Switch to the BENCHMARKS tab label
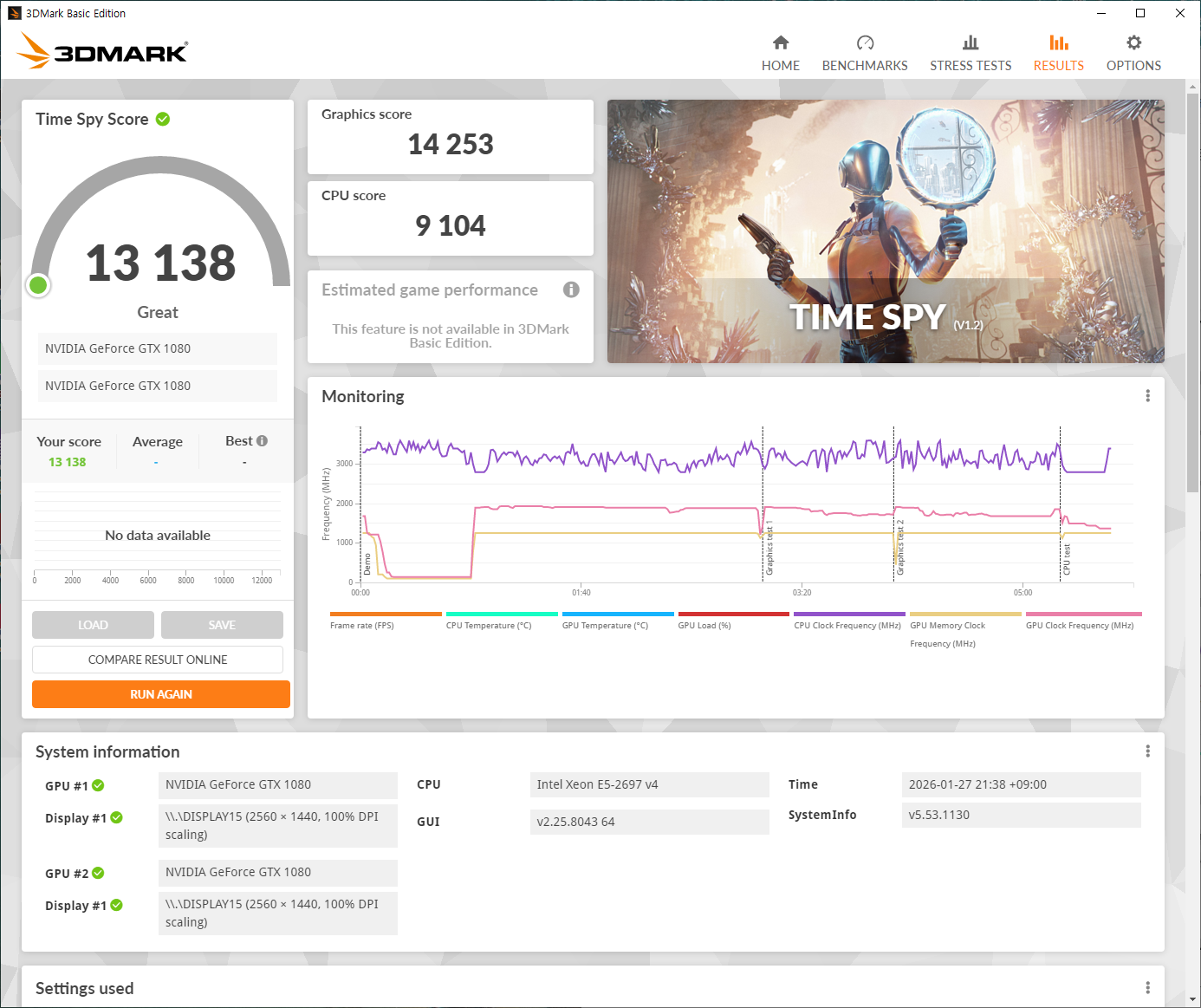 pyautogui.click(x=865, y=66)
